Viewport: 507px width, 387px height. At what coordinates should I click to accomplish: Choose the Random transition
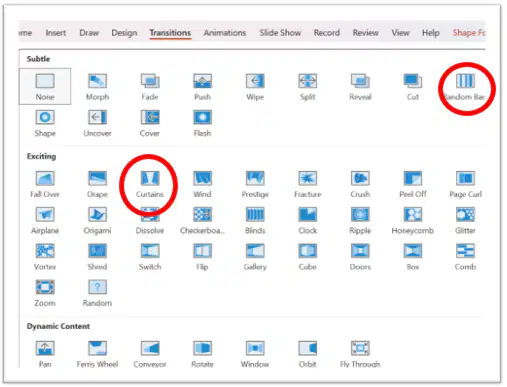pos(97,293)
